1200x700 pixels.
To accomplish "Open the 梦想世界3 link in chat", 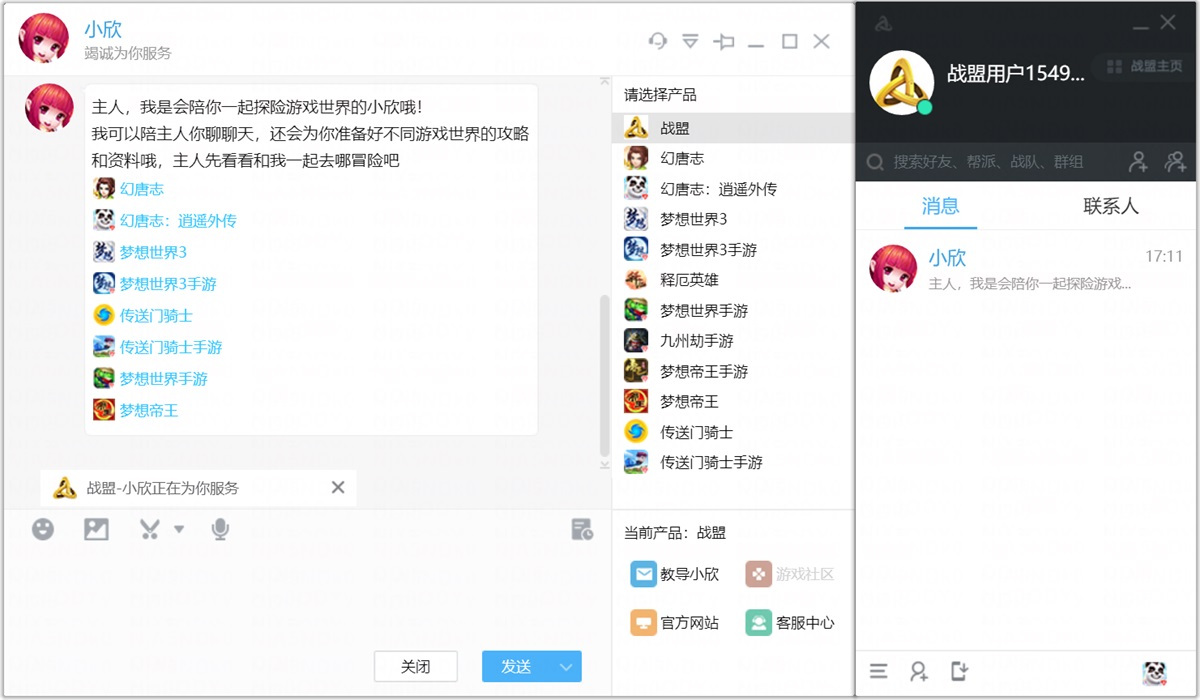I will [x=153, y=252].
